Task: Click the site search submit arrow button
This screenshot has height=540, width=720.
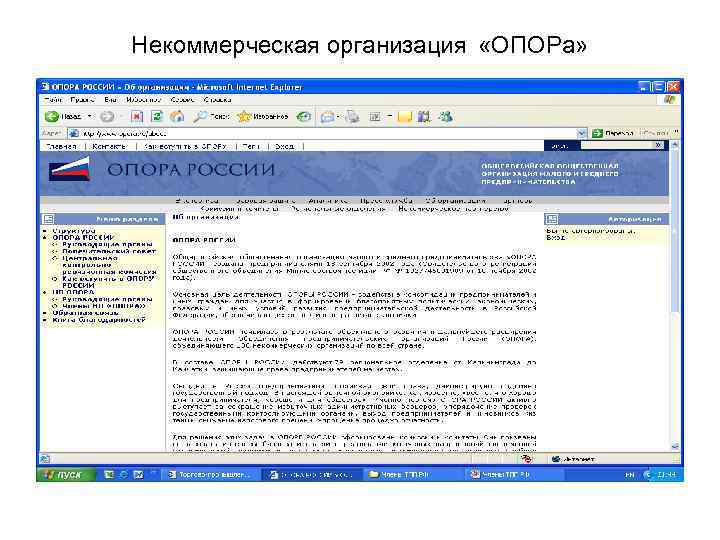Action: click(x=659, y=145)
